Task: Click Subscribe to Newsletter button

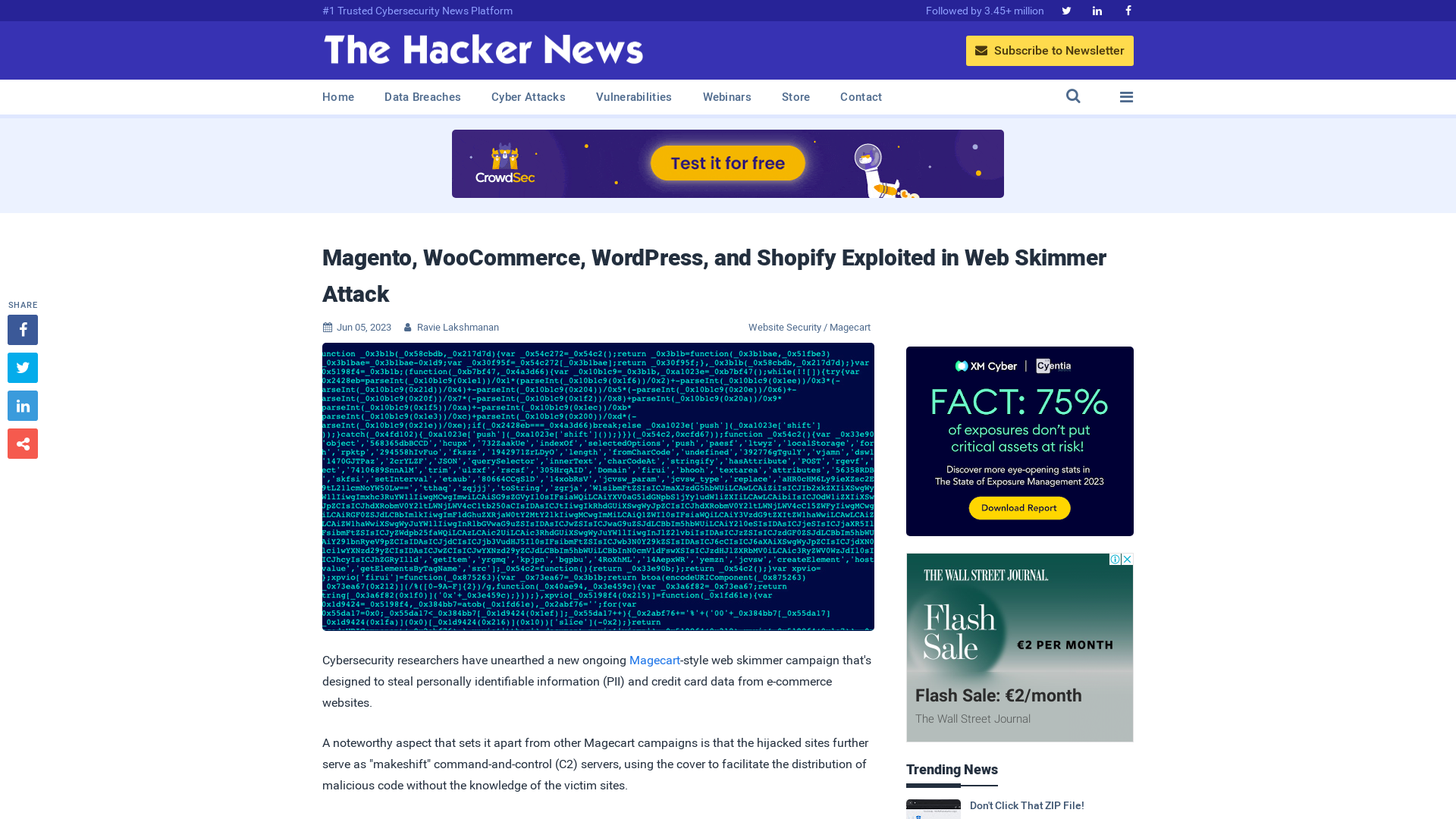Action: 1050,50
